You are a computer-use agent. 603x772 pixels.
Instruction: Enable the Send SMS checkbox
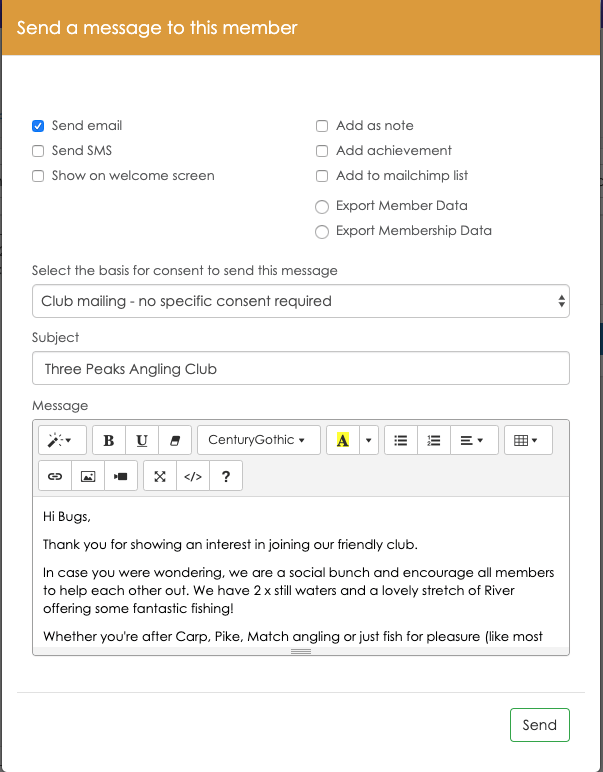38,151
